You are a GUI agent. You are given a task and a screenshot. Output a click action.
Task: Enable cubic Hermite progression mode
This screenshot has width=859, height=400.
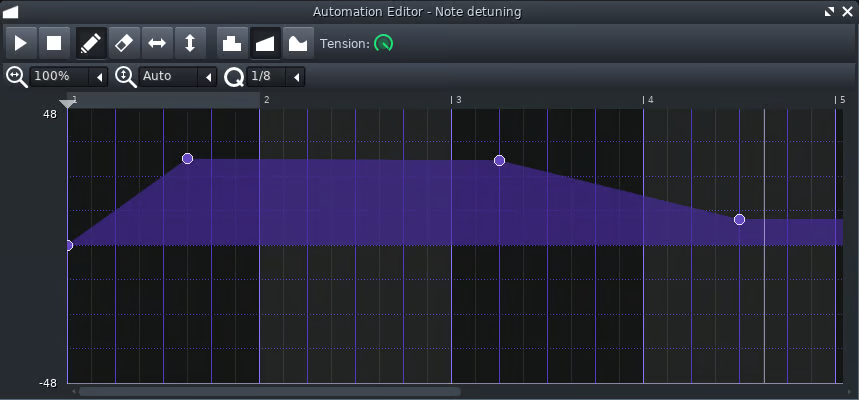click(298, 44)
